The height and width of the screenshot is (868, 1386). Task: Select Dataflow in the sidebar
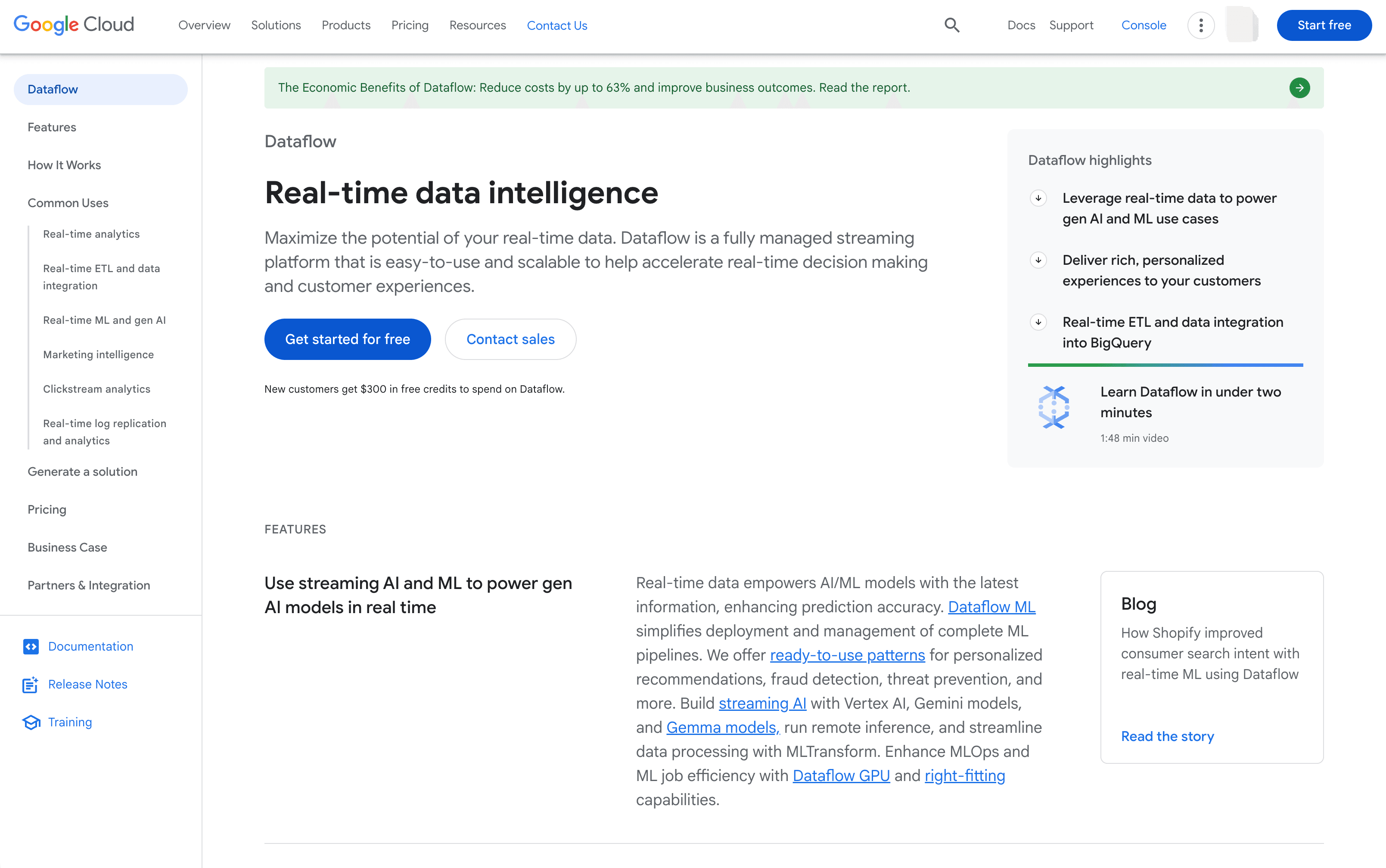[100, 90]
